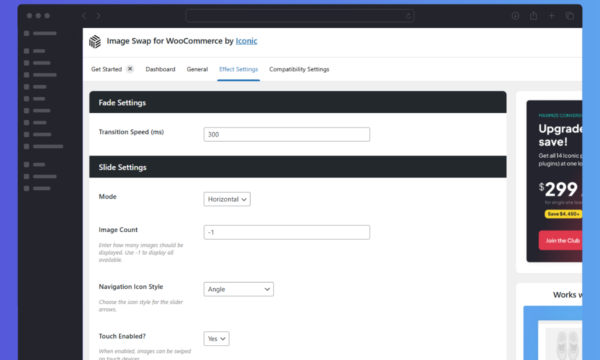Click the browser address bar
The image size is (600, 360).
pyautogui.click(x=300, y=16)
